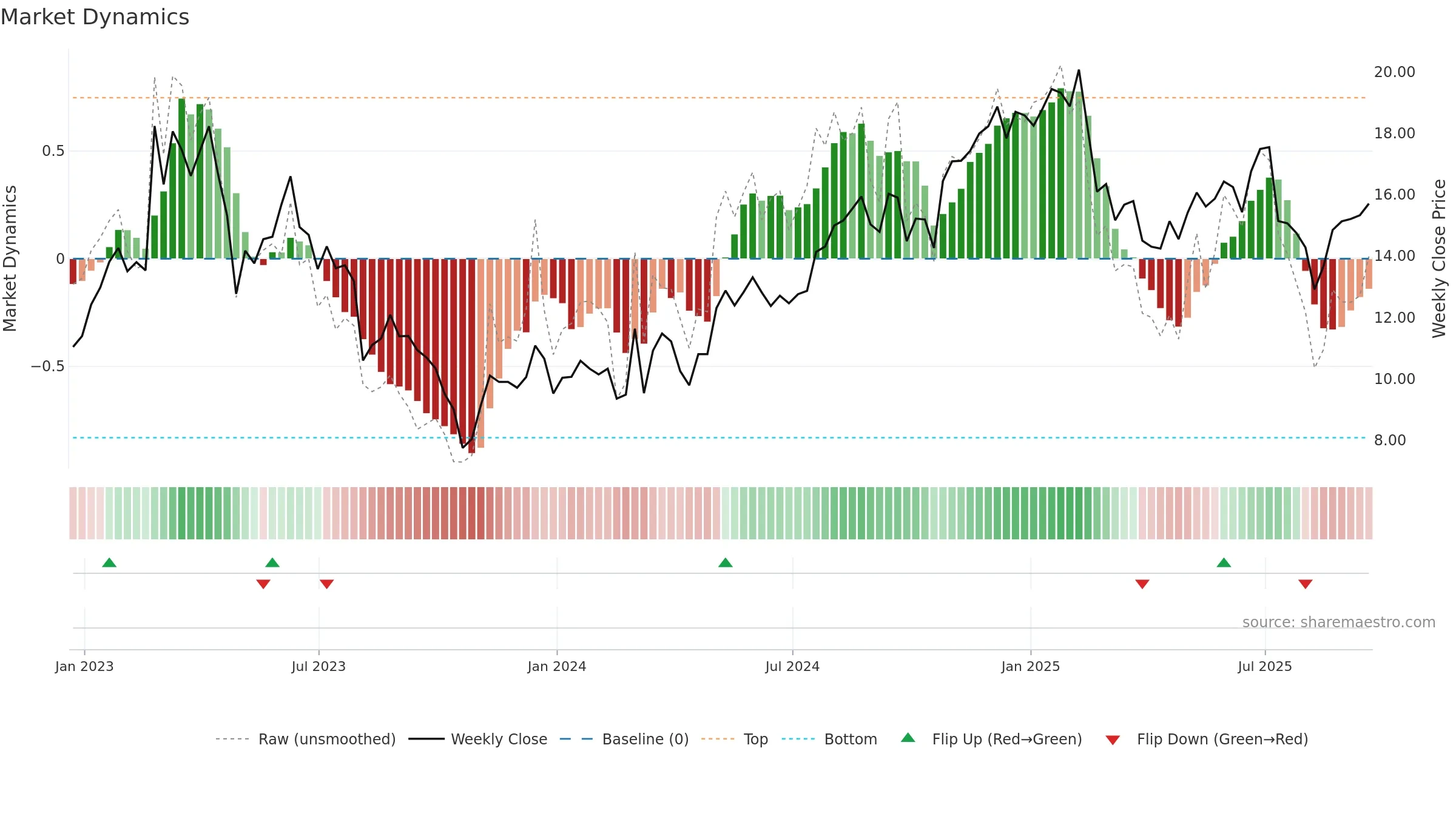Click the green Flip Up marker before Jul 2023
1456x819 pixels.
point(272,563)
